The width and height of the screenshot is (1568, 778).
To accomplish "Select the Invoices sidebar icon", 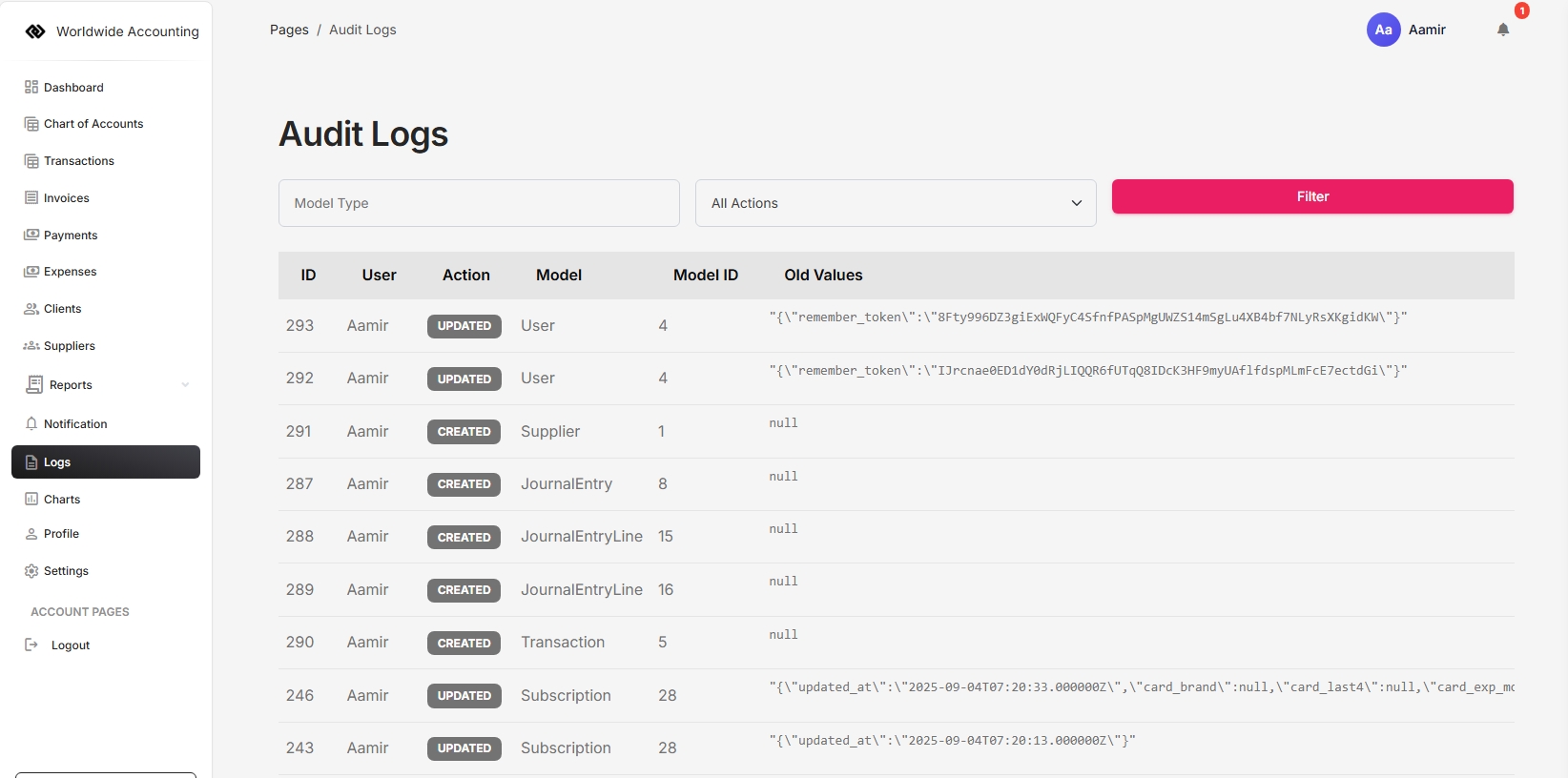I will [x=31, y=198].
